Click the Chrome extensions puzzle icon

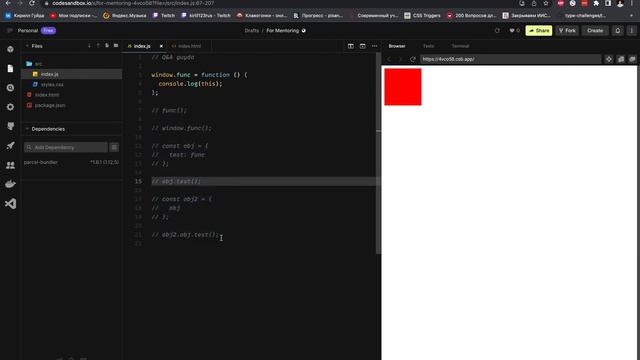click(x=596, y=3)
